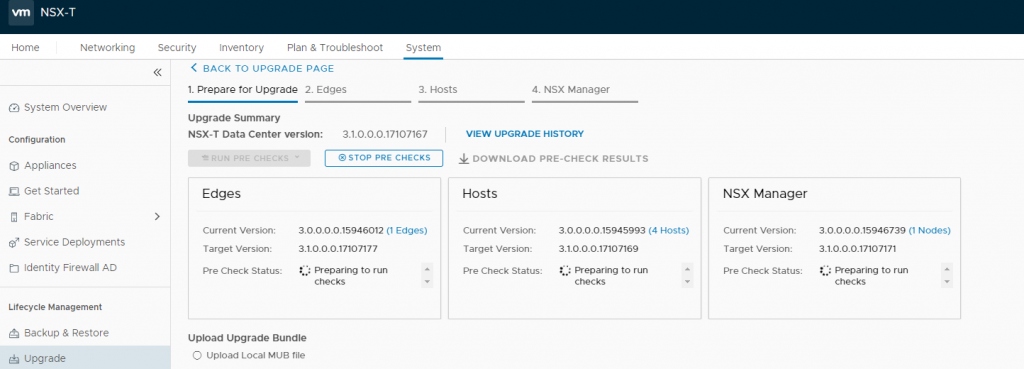Click NSX Manager current version 3.0.0.0.0.15946739
The image size is (1024, 369).
click(x=863, y=231)
